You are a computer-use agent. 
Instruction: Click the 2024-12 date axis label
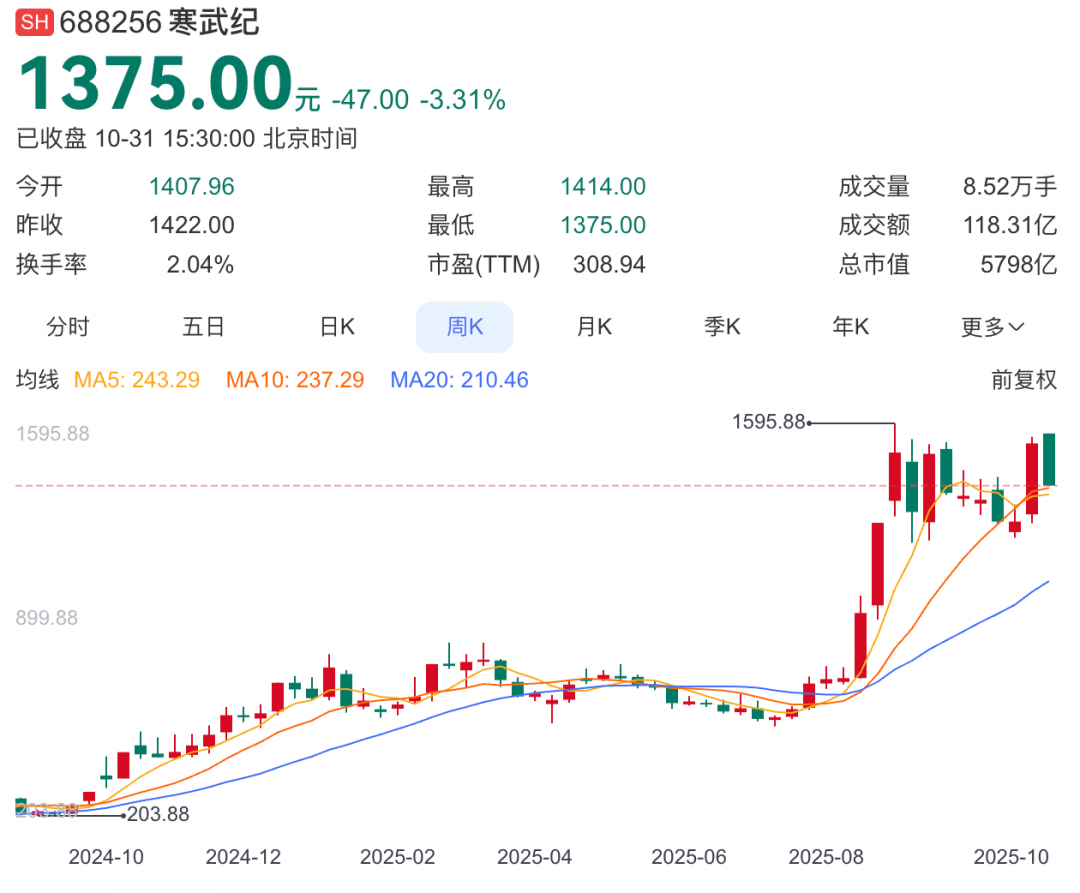(x=243, y=857)
